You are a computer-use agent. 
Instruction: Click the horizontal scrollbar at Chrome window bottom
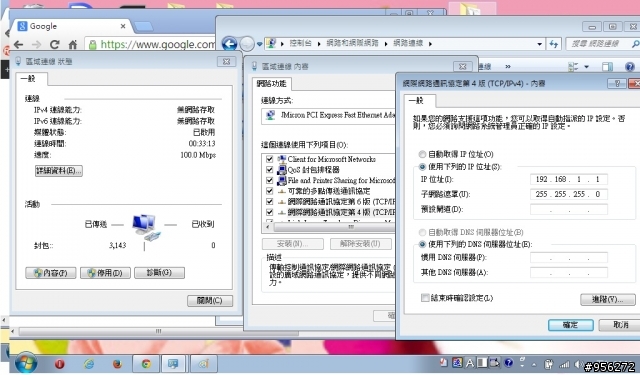coord(158,331)
